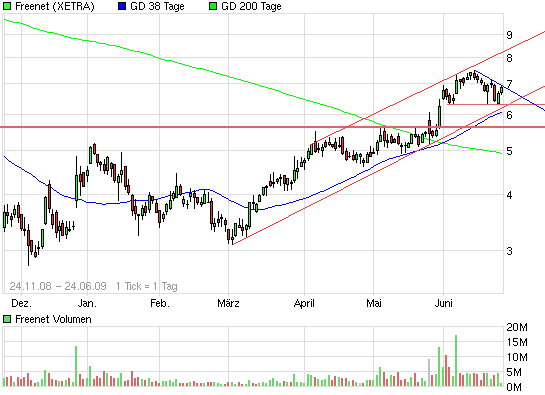Screen dimensions: 545x395
Task: Click the green GD 200 Tage legend swatch
Action: click(213, 6)
